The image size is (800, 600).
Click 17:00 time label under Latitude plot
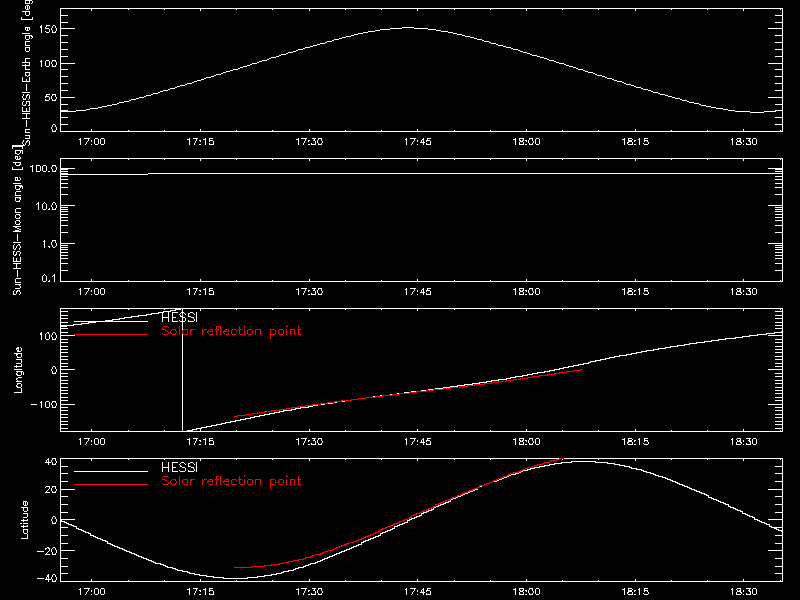(x=92, y=591)
